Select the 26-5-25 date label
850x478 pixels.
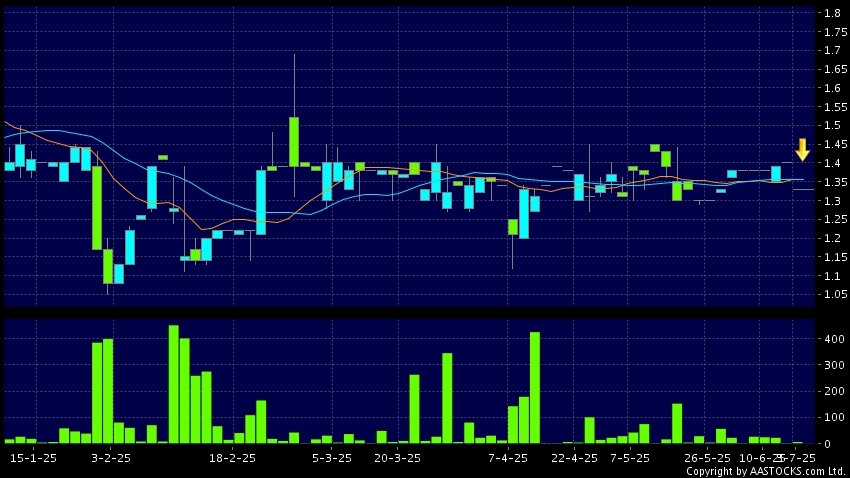707,458
